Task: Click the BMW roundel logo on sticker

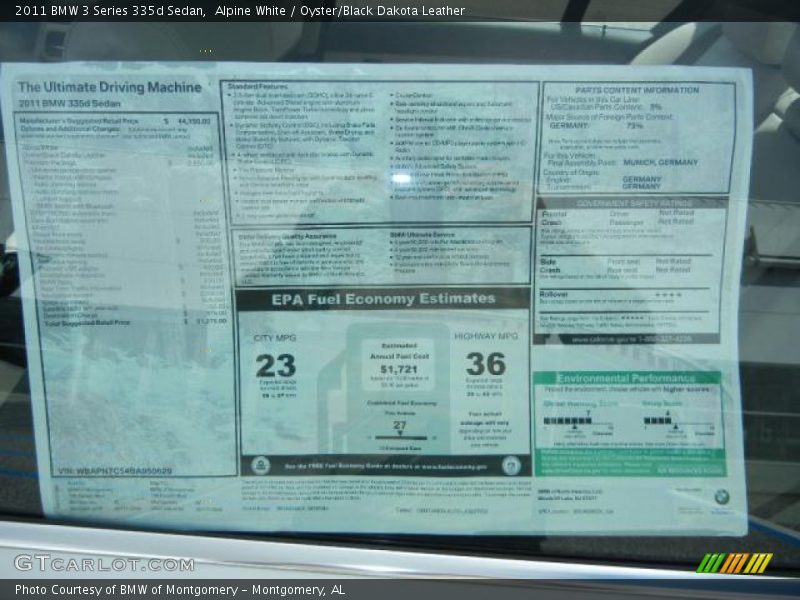Action: coord(721,497)
